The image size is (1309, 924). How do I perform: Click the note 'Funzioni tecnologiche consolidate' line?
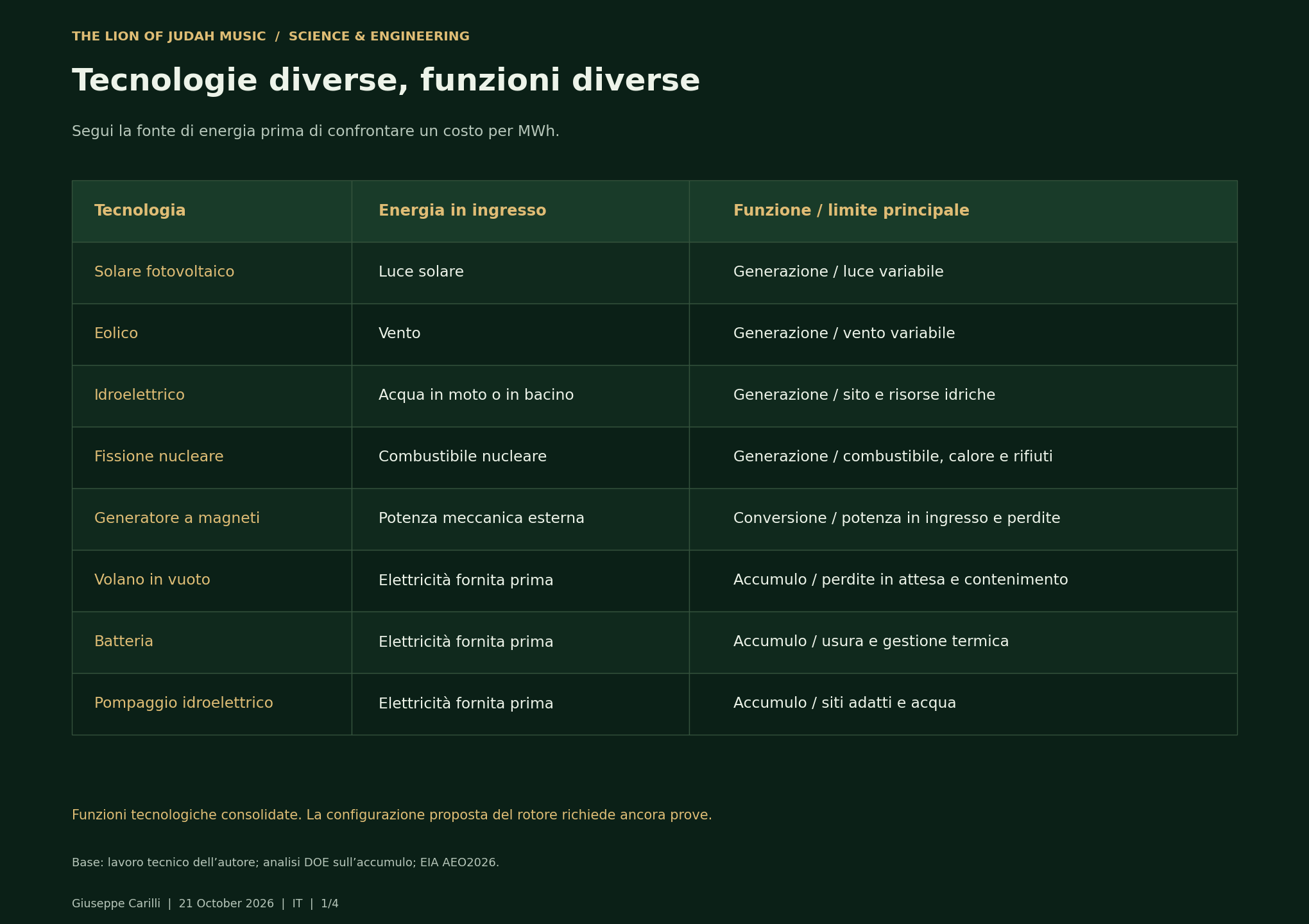click(392, 816)
